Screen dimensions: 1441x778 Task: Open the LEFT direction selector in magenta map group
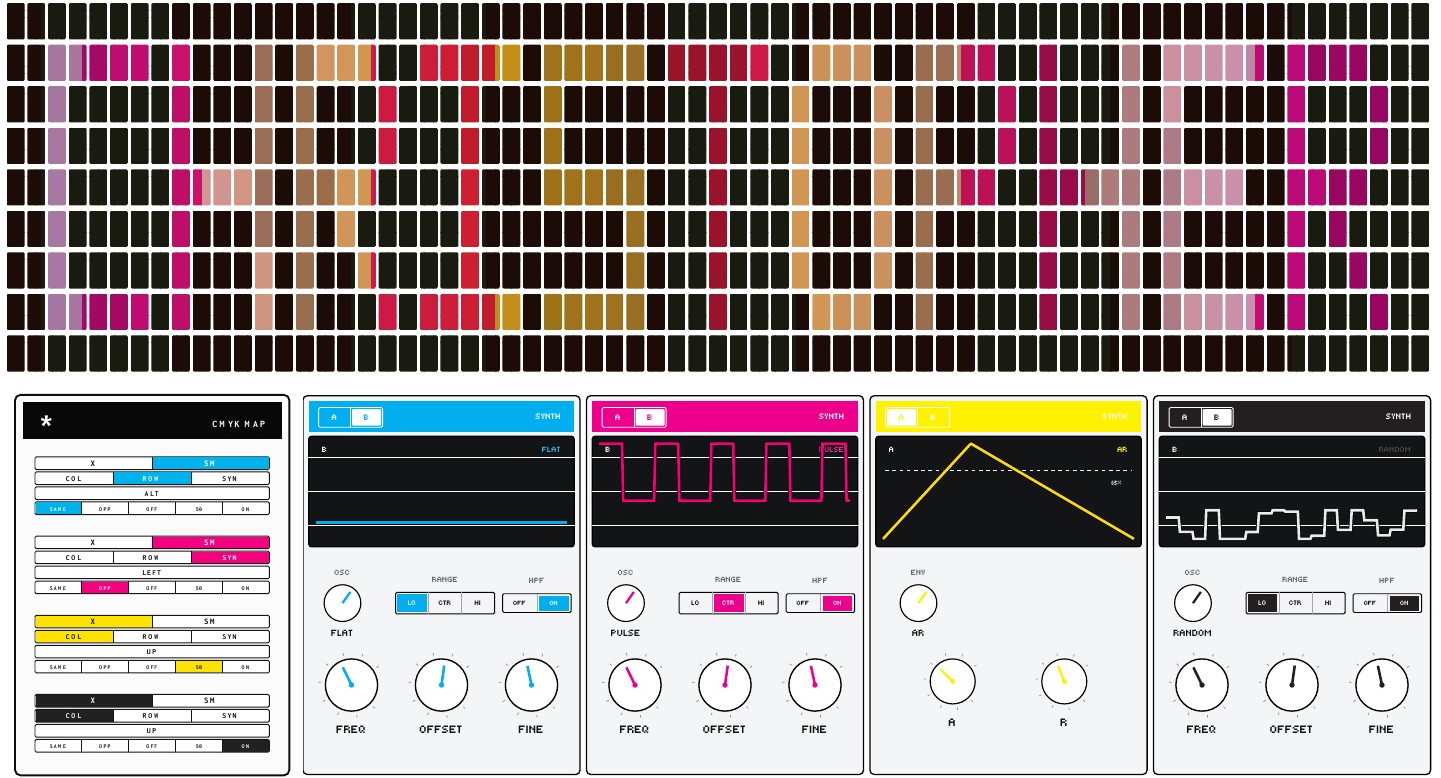tap(152, 572)
